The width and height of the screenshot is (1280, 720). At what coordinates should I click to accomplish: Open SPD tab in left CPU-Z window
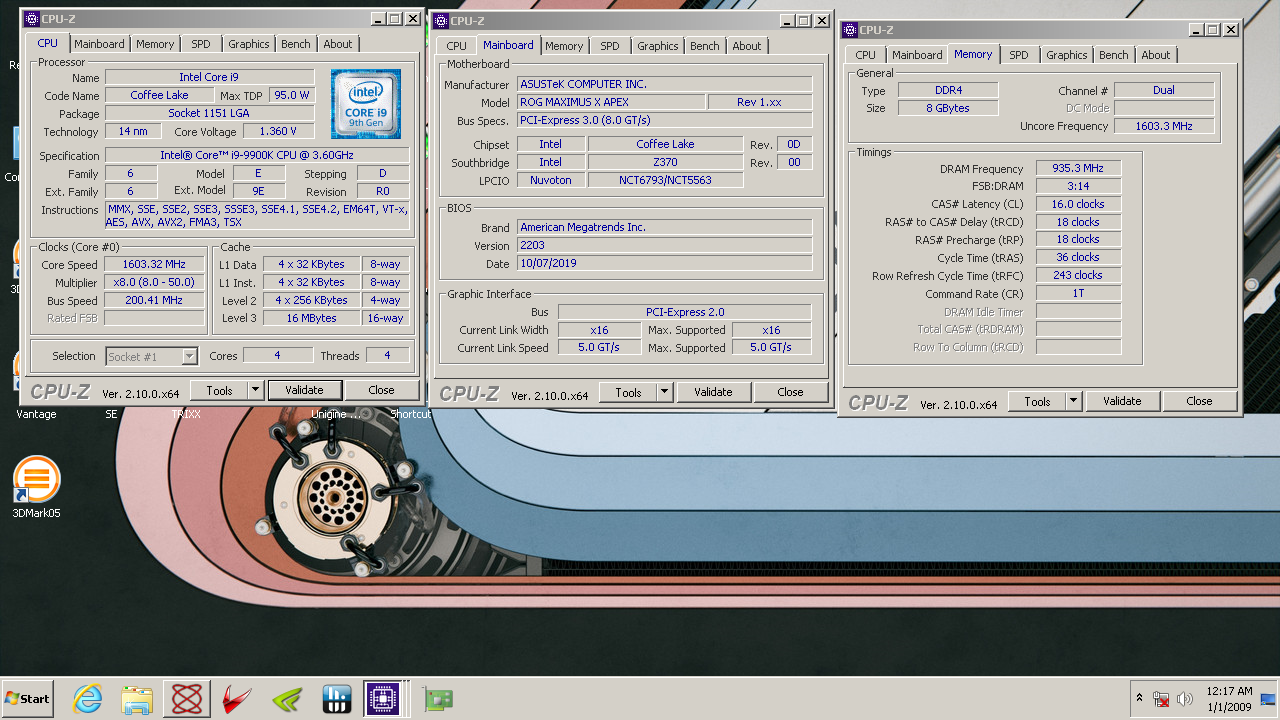click(x=201, y=44)
